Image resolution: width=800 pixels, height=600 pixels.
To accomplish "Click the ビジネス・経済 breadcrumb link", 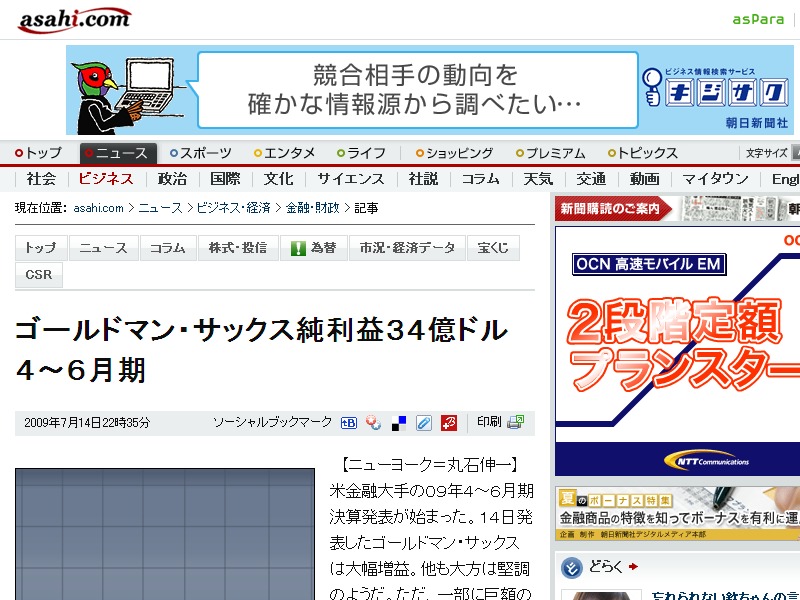I will click(x=234, y=208).
